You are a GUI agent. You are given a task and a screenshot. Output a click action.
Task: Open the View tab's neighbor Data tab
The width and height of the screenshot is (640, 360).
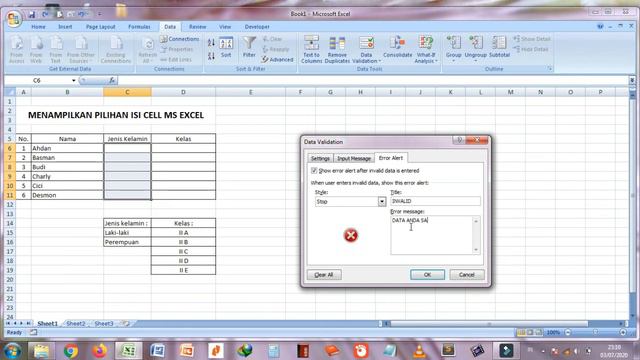pyautogui.click(x=170, y=27)
